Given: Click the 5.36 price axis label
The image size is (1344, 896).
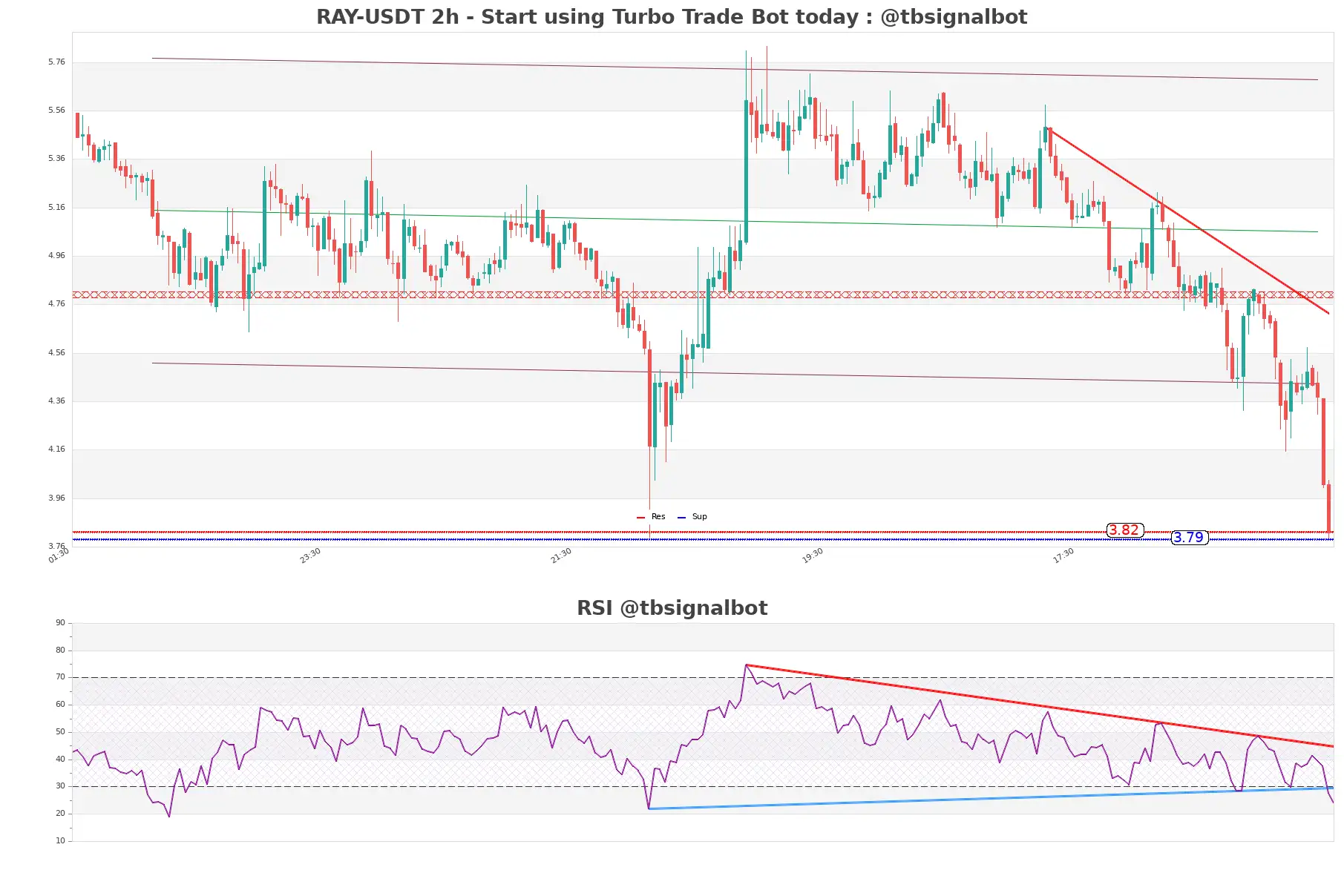Looking at the screenshot, I should (56, 158).
